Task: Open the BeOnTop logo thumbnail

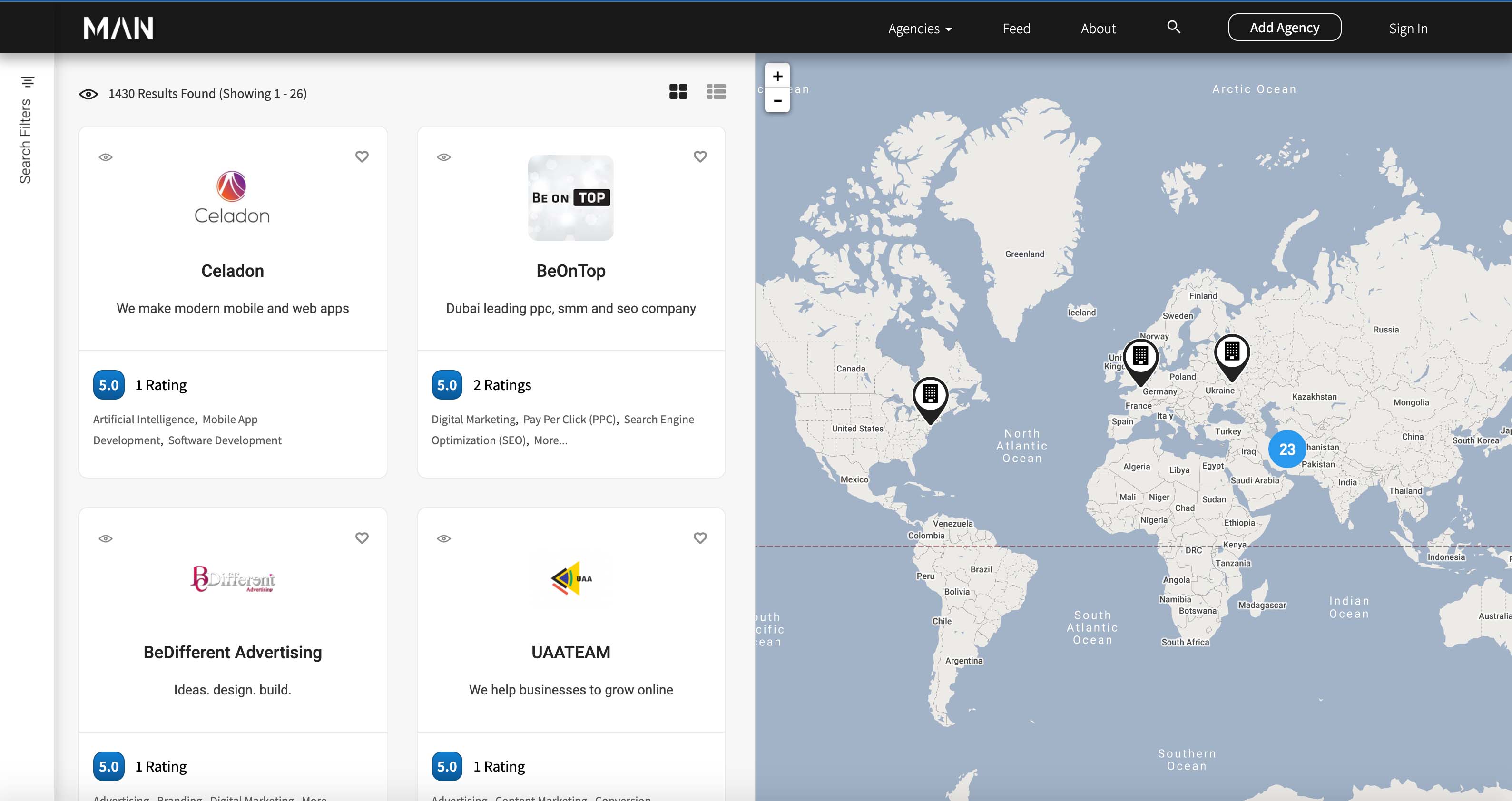Action: click(570, 198)
